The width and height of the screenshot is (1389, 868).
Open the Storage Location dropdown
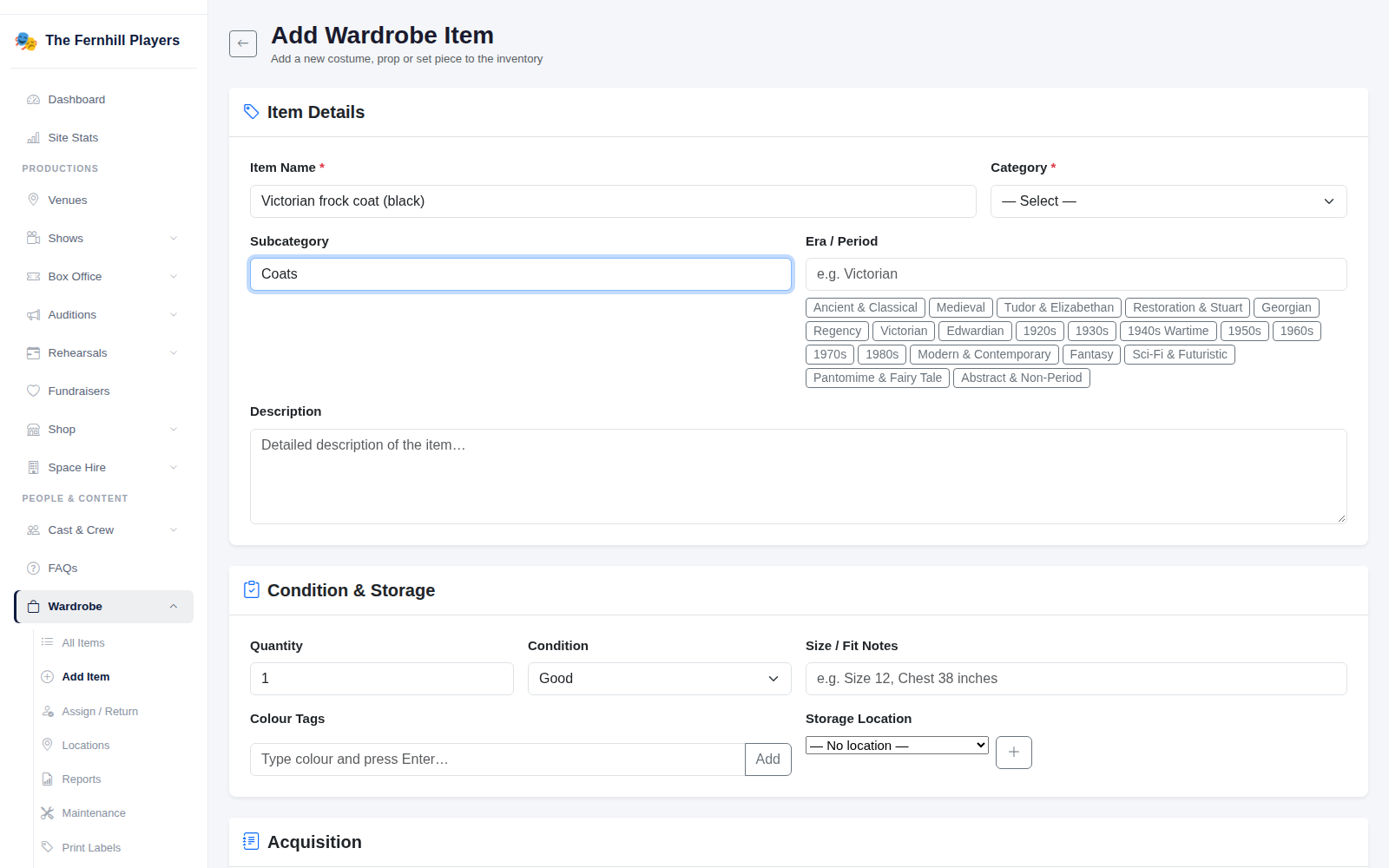pyautogui.click(x=897, y=746)
